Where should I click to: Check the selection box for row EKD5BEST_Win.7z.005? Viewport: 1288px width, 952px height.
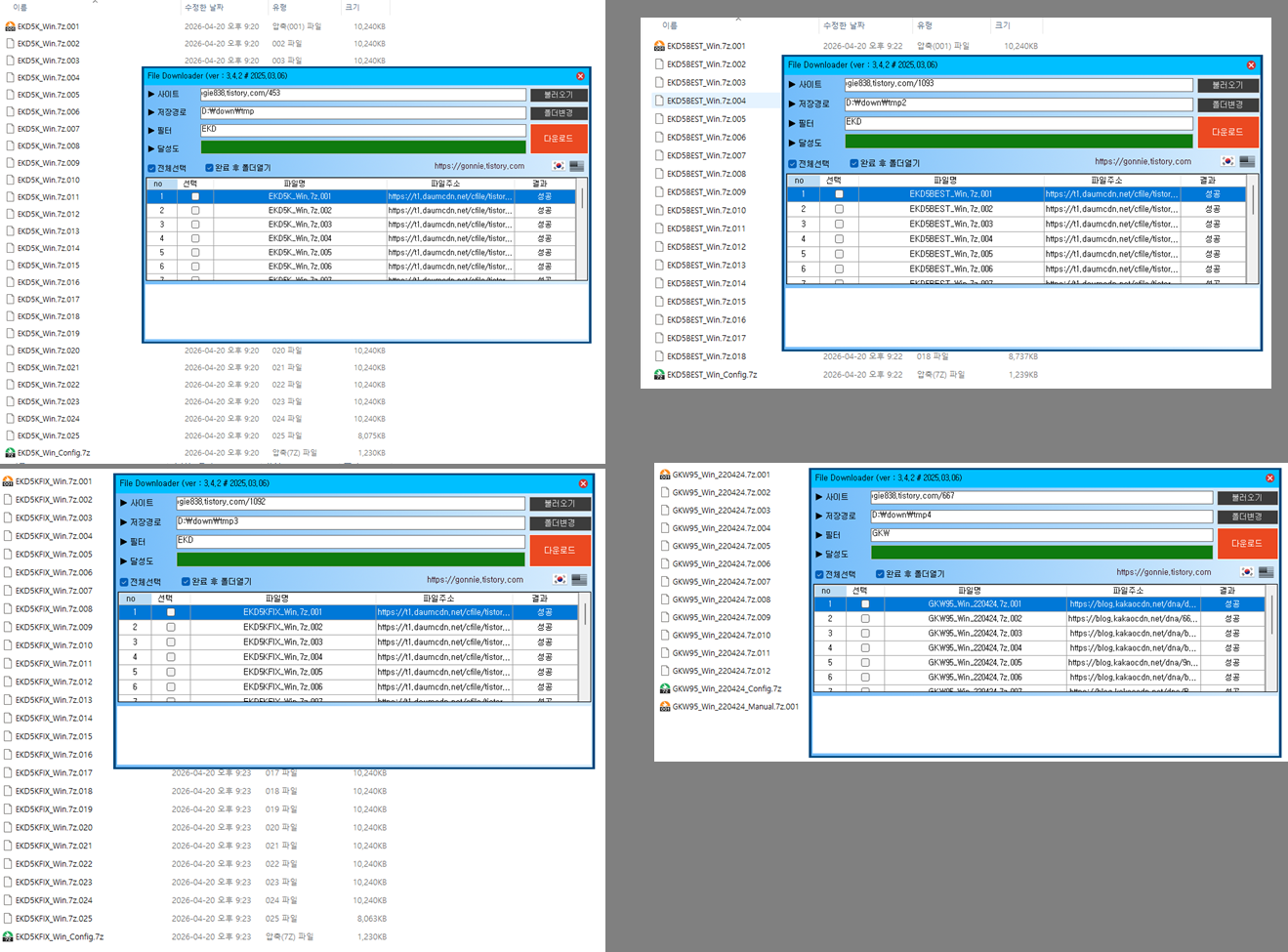coord(839,254)
